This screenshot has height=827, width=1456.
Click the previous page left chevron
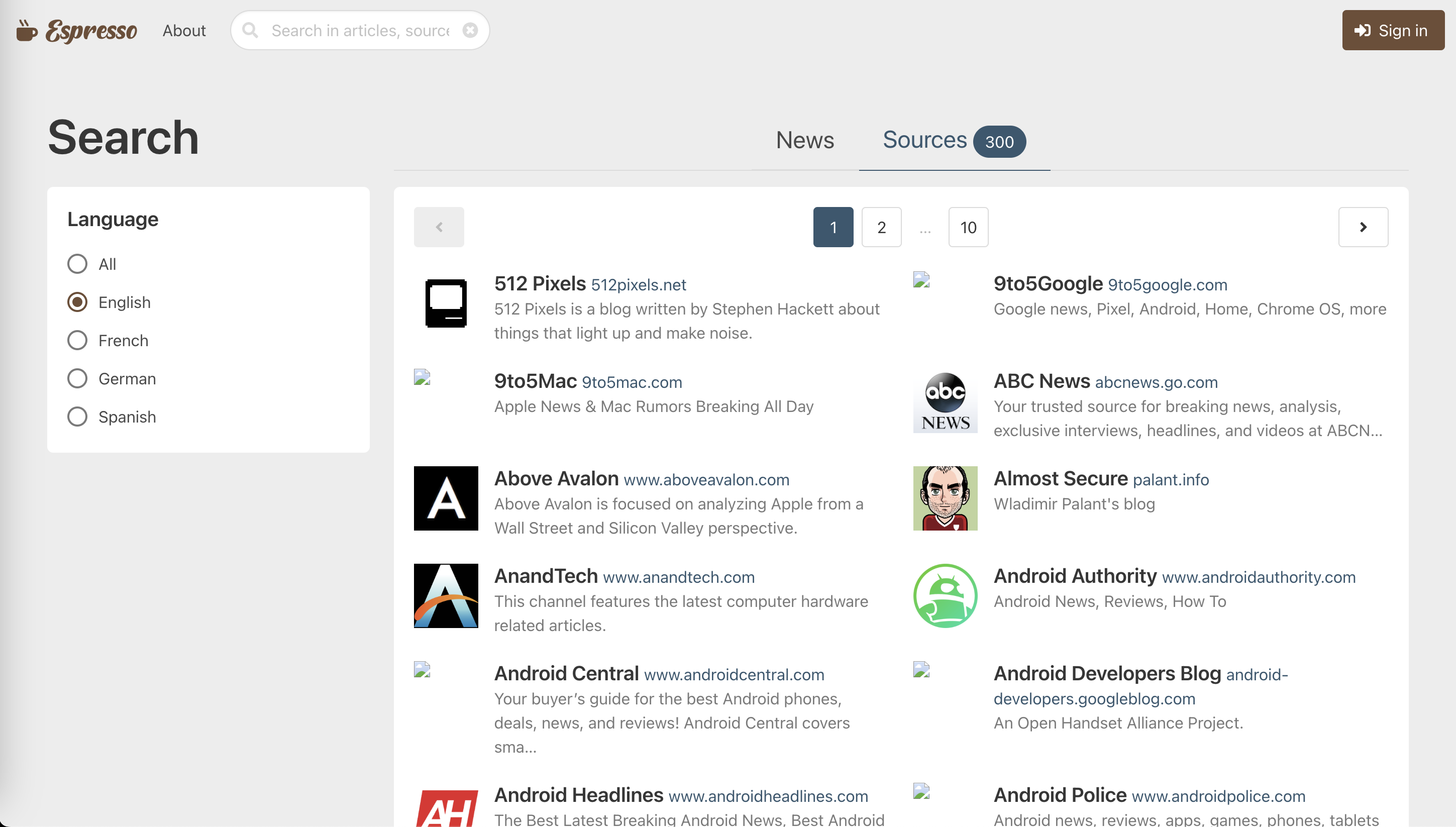coord(439,227)
